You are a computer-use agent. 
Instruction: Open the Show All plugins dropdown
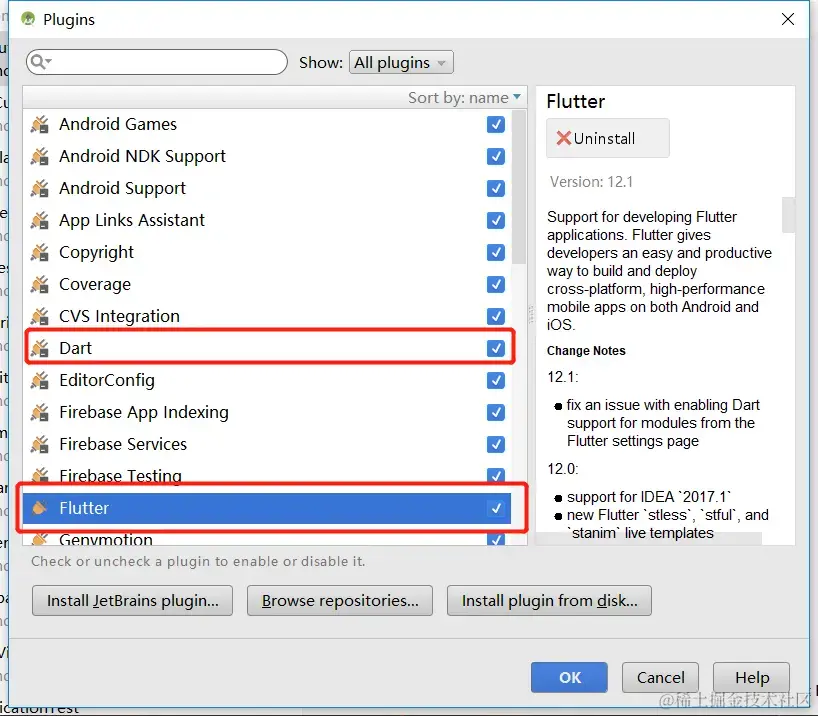[401, 63]
